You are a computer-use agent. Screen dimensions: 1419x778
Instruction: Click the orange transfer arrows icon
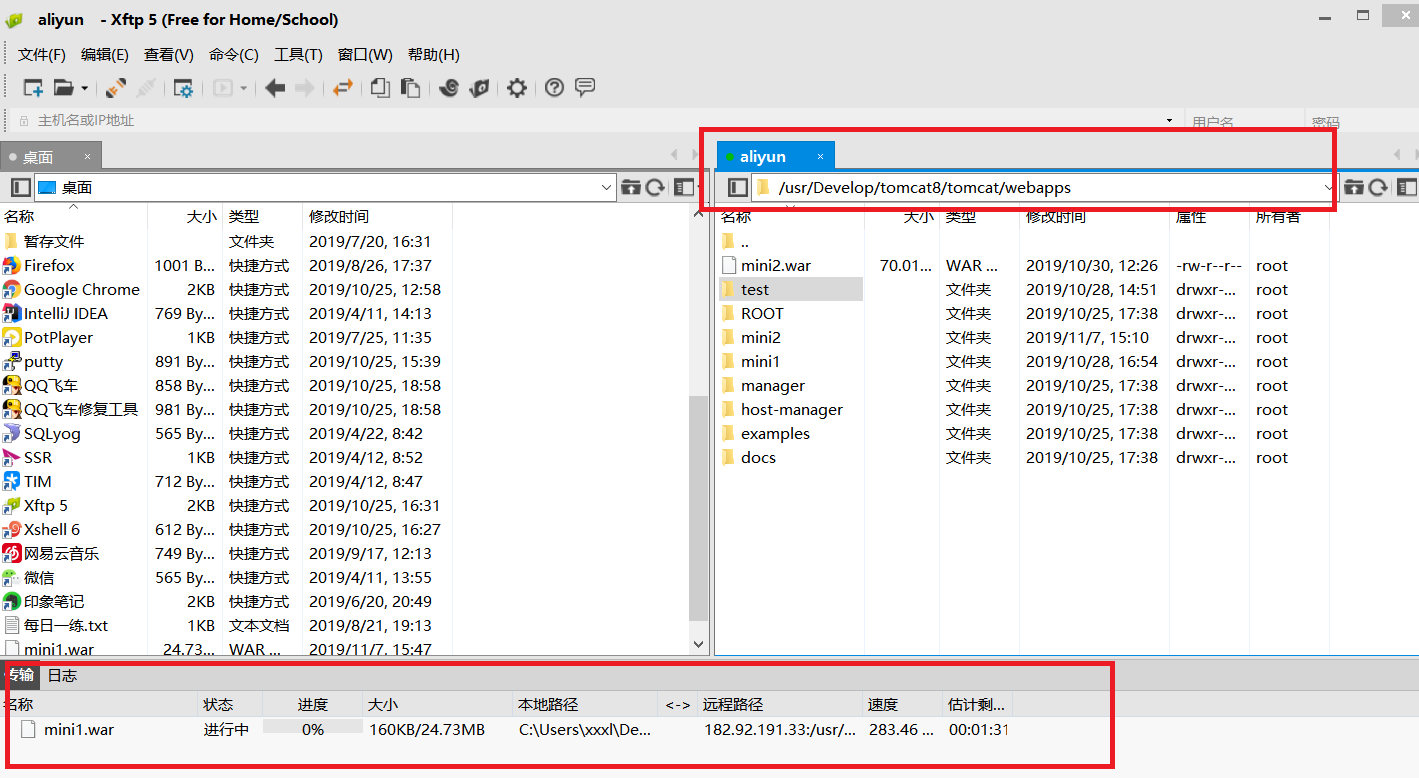pos(343,88)
